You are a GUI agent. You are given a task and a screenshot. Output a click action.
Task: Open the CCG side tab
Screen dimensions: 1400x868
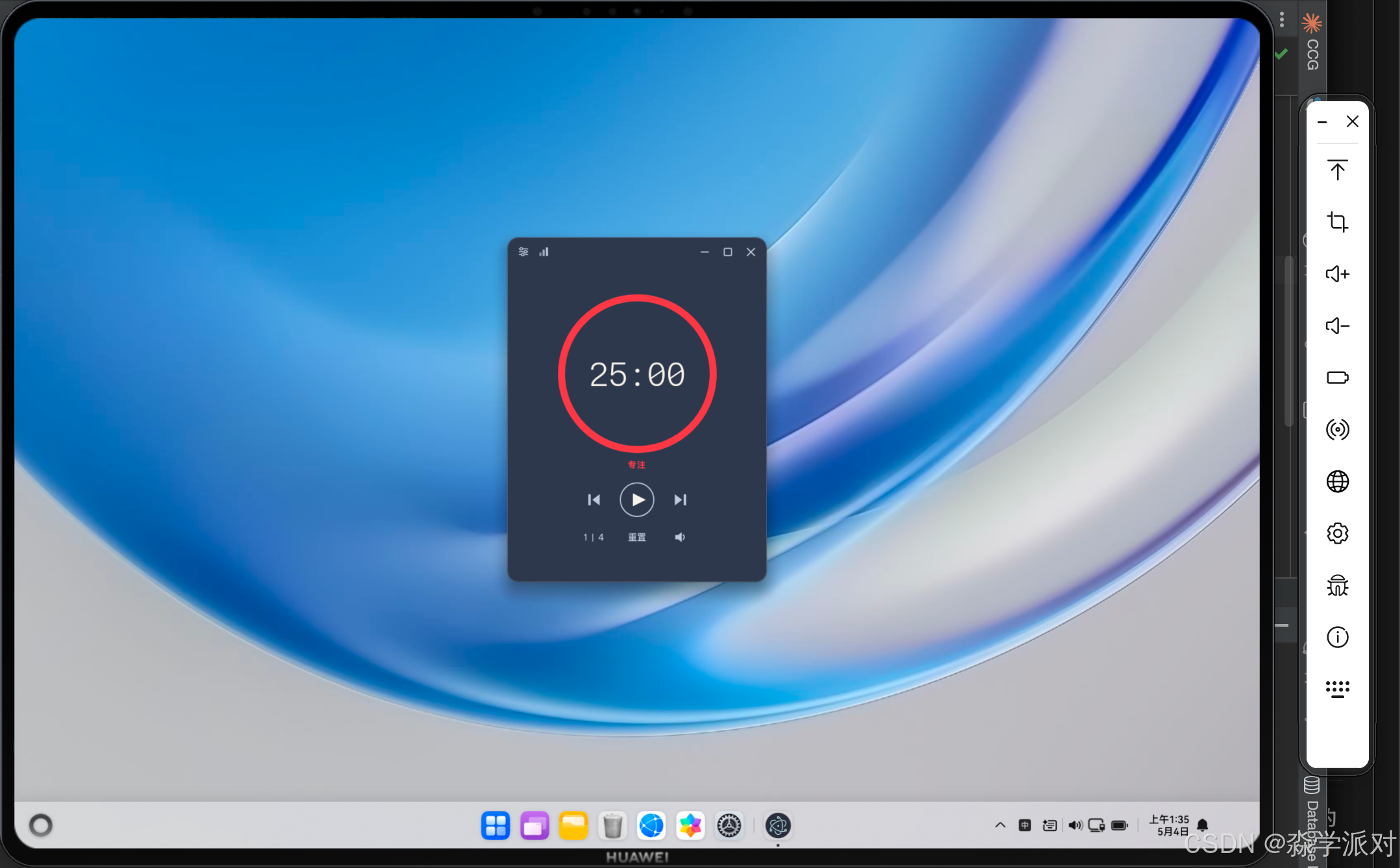coord(1312,43)
